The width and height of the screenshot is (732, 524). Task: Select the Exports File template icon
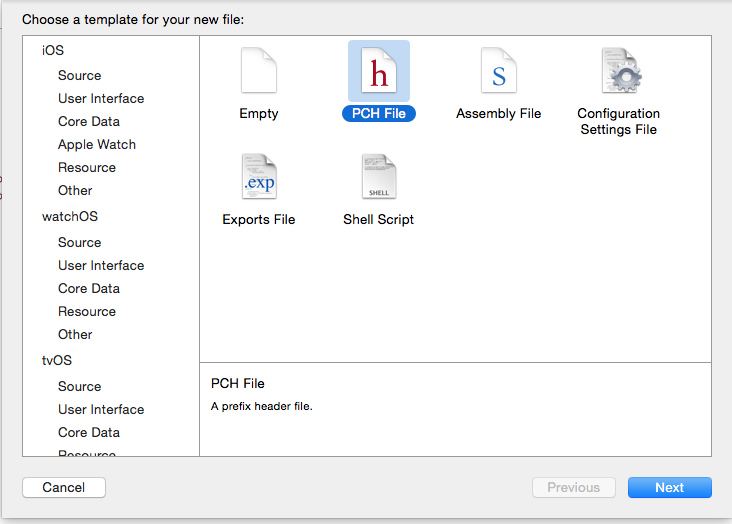pos(258,177)
